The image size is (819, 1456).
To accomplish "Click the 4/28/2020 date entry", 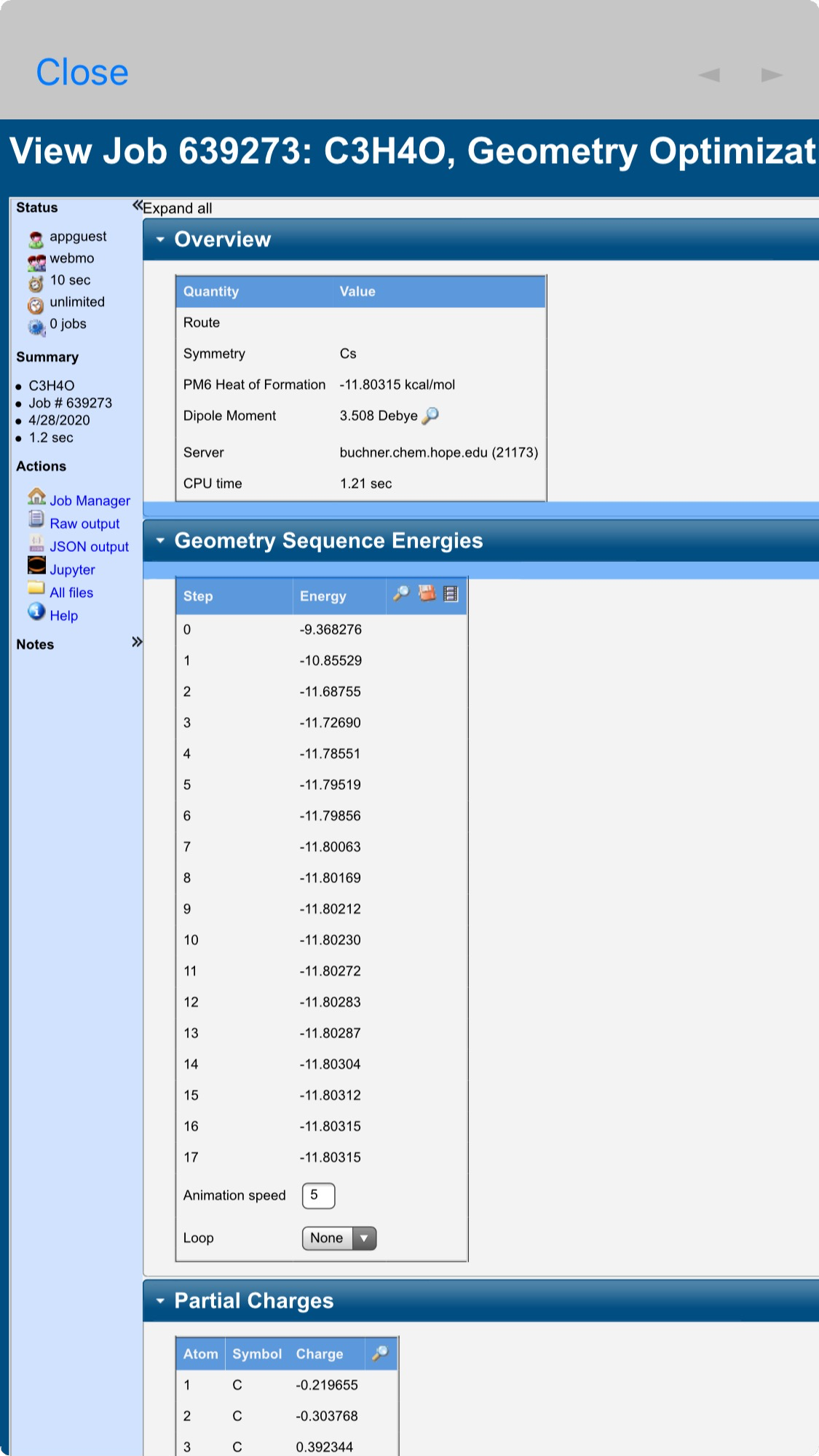I will pos(60,421).
